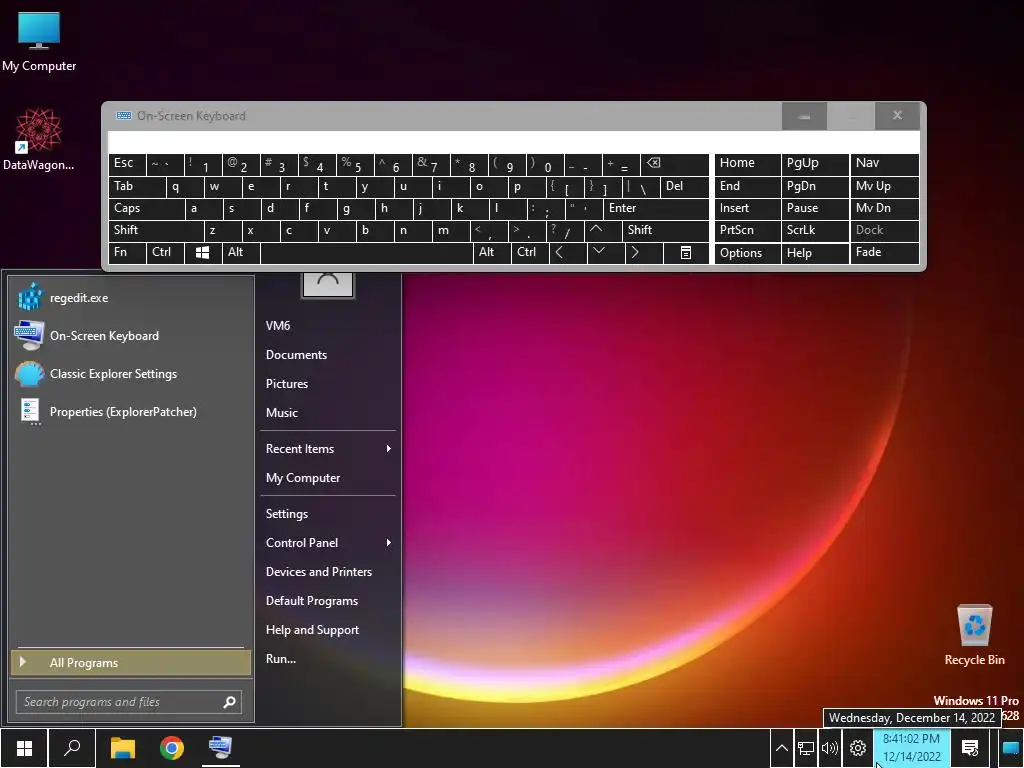This screenshot has width=1024, height=768.
Task: Click the taskbar clock 8:41:02 PM
Action: point(912,748)
